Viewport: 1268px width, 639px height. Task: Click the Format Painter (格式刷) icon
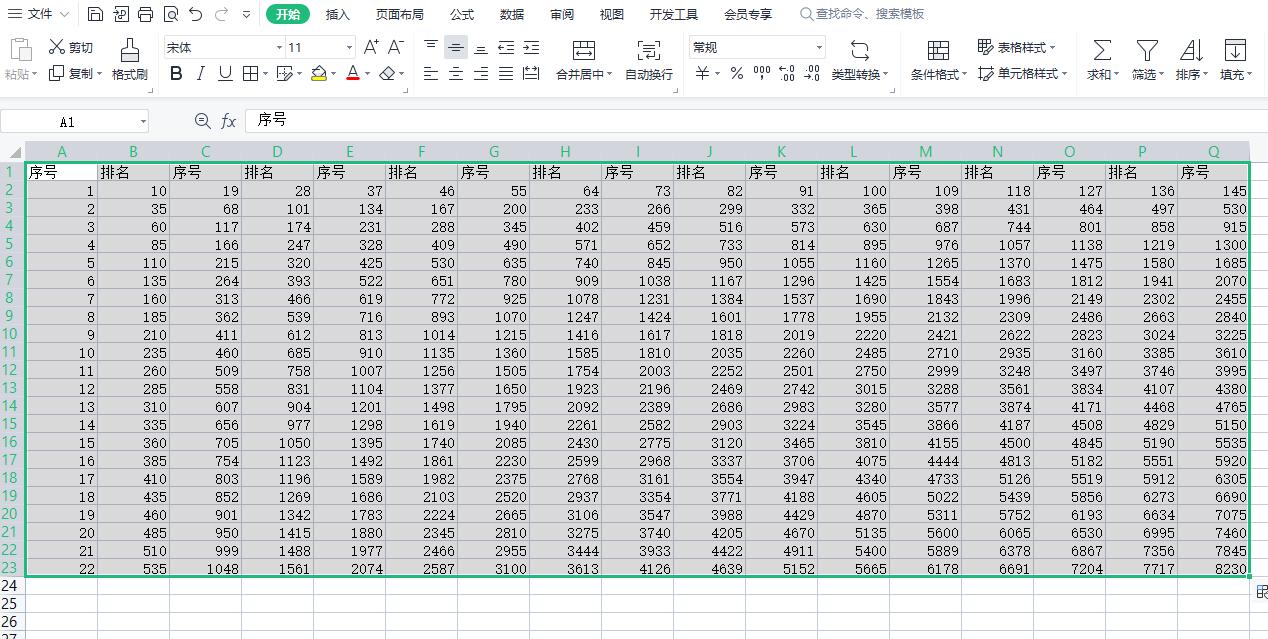click(129, 50)
